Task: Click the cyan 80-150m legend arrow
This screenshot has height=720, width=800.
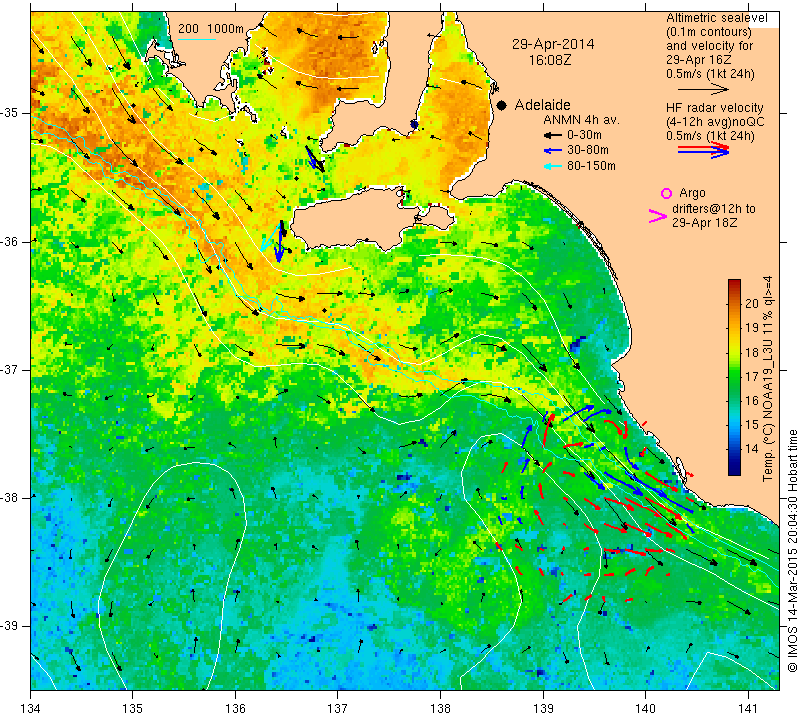Action: (x=552, y=166)
